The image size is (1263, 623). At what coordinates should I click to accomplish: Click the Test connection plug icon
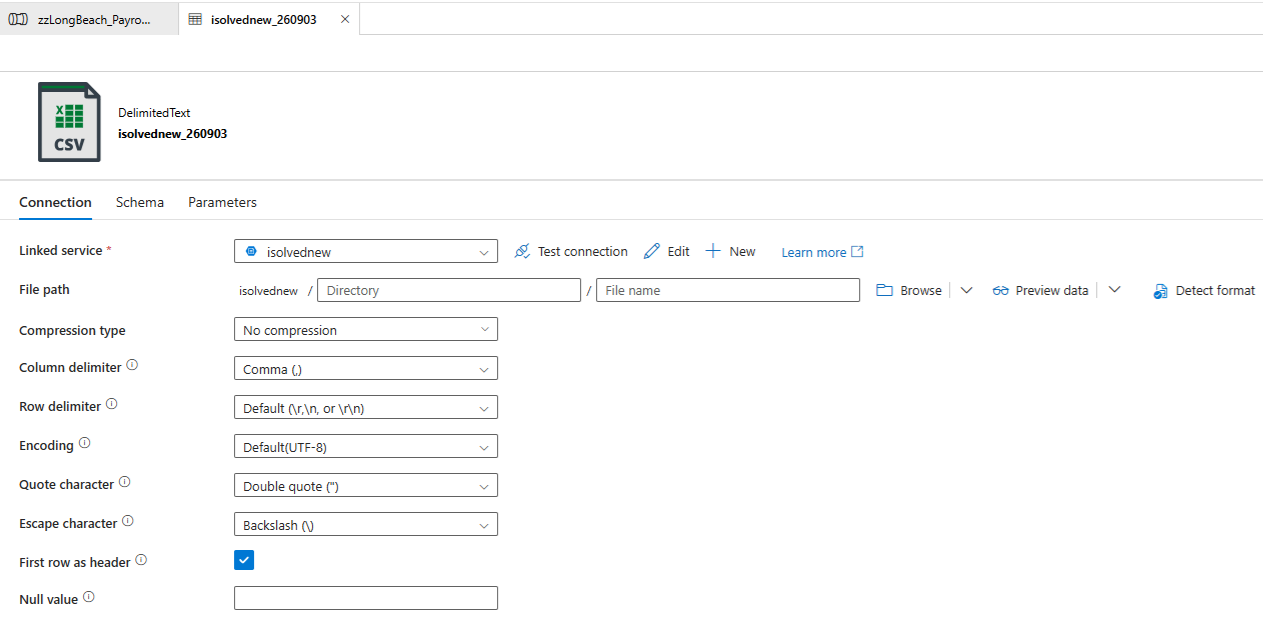pyautogui.click(x=522, y=251)
